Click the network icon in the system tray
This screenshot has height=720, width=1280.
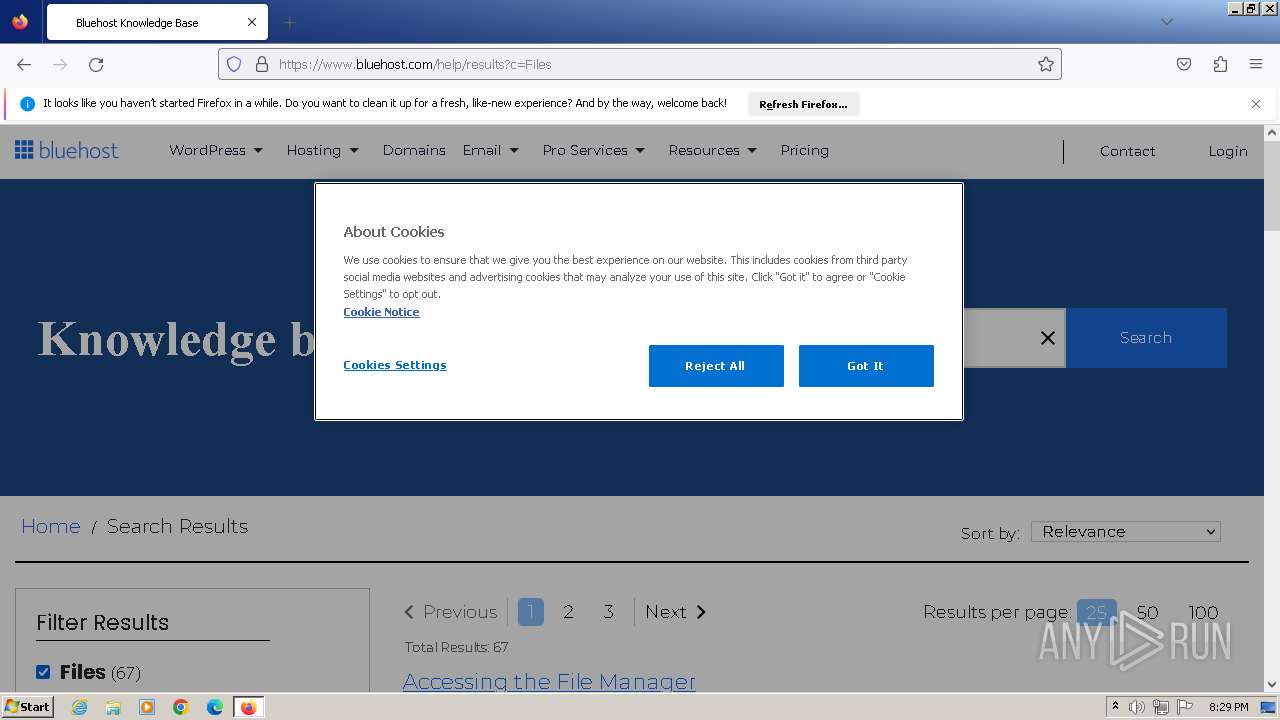1161,707
